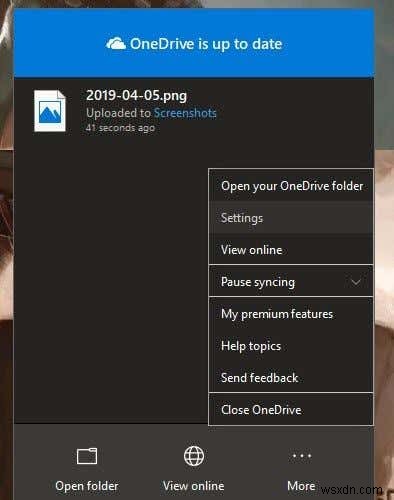
Task: Click the globe View online icon
Action: [194, 456]
